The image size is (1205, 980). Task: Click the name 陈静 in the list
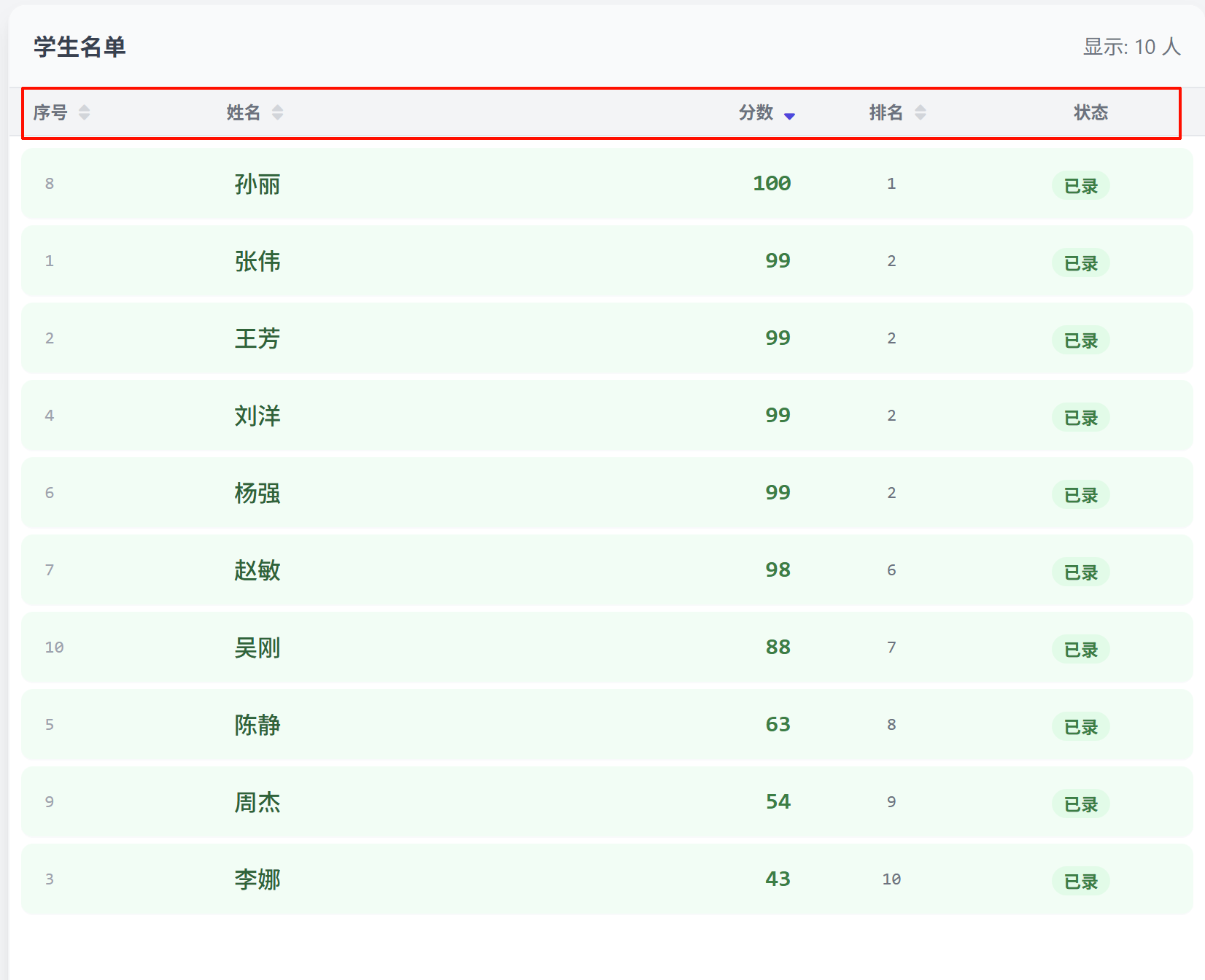pos(257,725)
